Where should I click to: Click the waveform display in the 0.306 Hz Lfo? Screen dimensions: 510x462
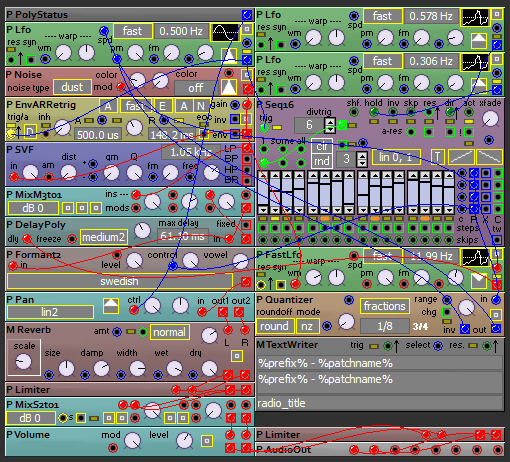point(475,62)
